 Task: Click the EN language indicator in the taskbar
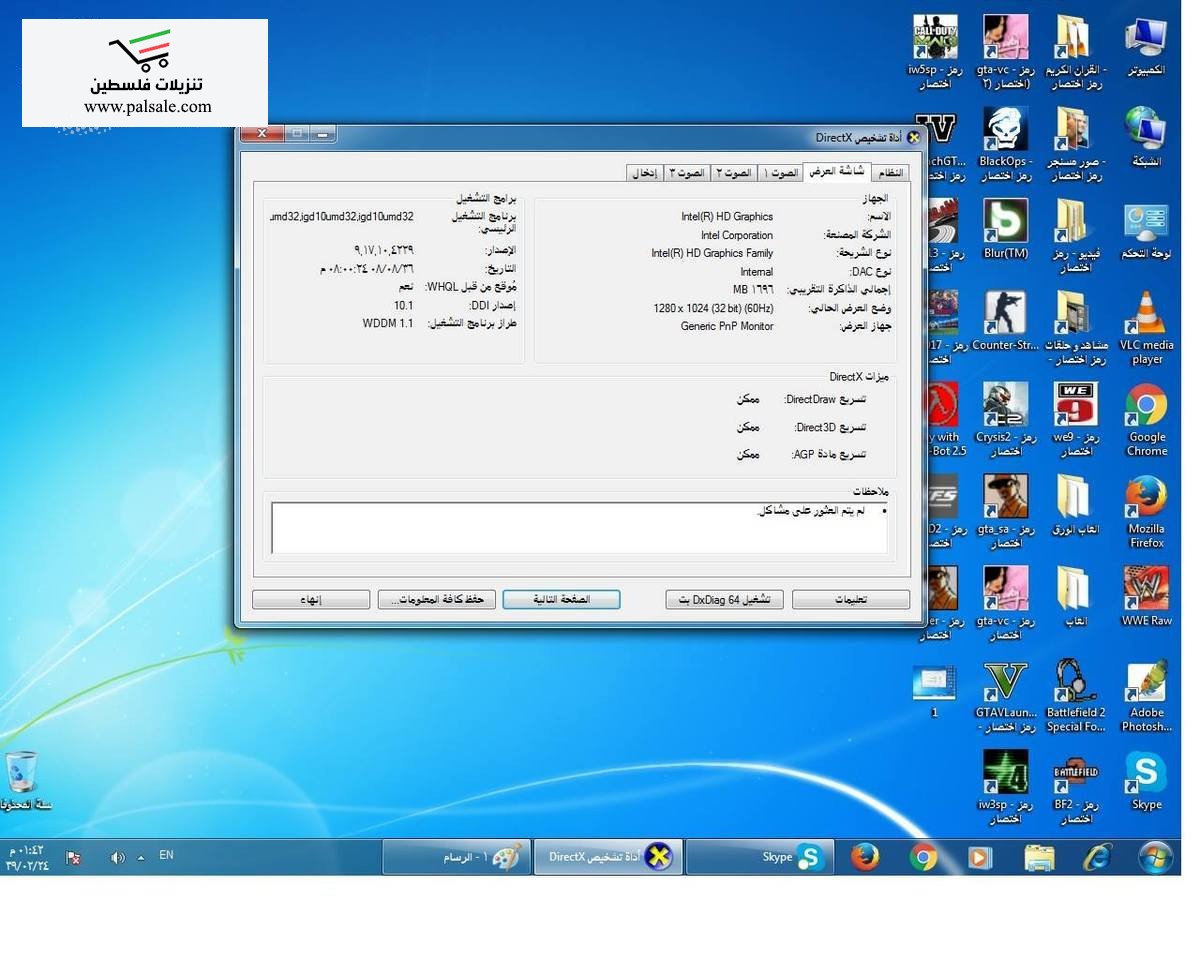point(166,855)
